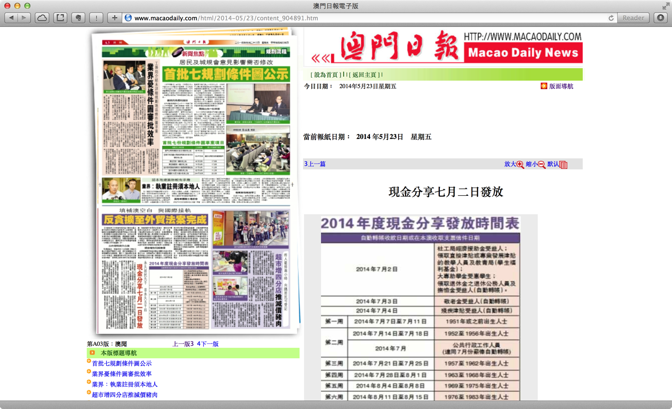This screenshot has width=672, height=409.
Task: Click the 2014年度現金分享發放時間表 table image
Action: pyautogui.click(x=420, y=307)
